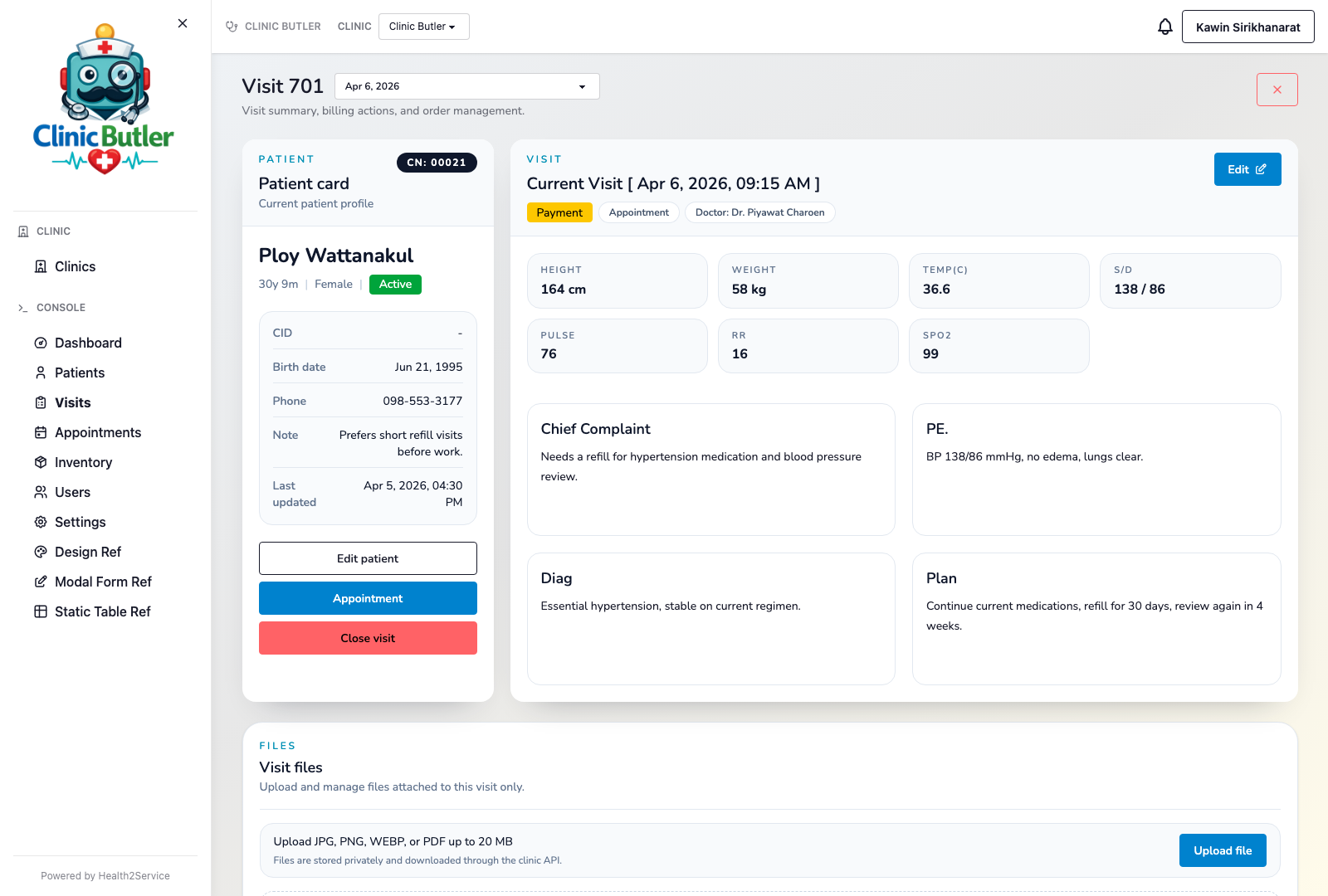The height and width of the screenshot is (896, 1328).
Task: Open the Dashboard from the sidebar
Action: 88,343
